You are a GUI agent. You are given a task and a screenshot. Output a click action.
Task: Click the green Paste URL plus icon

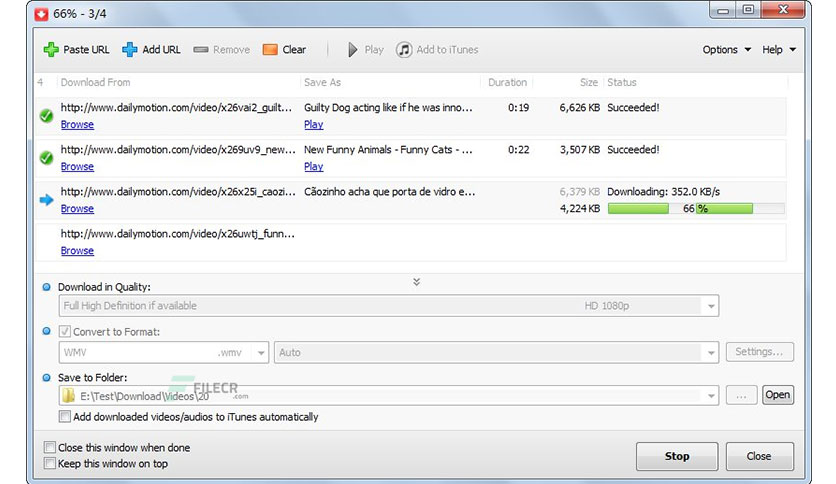pyautogui.click(x=51, y=50)
